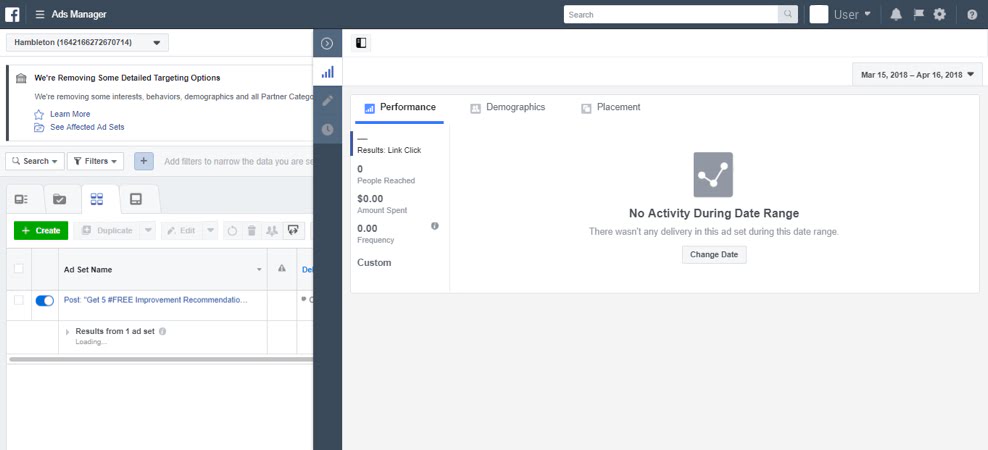Open the Edit options dropdown arrow
988x450 pixels.
(210, 231)
